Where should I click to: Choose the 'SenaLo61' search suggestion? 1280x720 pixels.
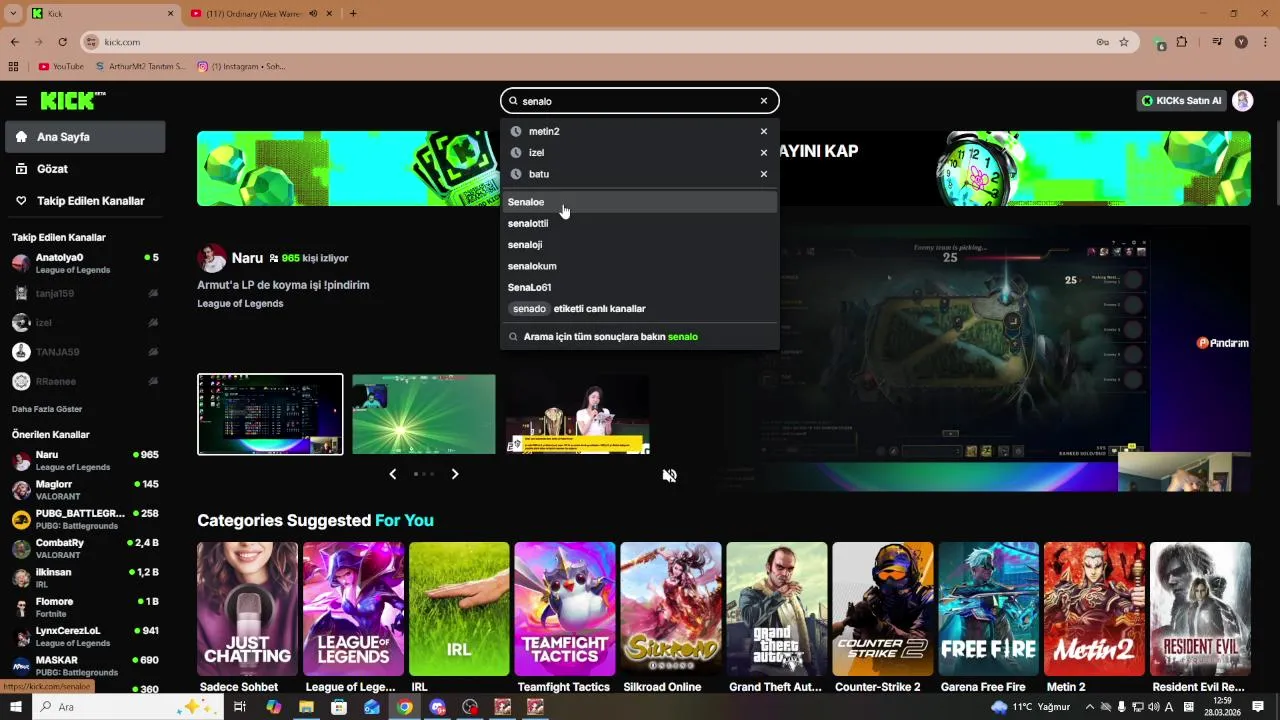click(640, 287)
